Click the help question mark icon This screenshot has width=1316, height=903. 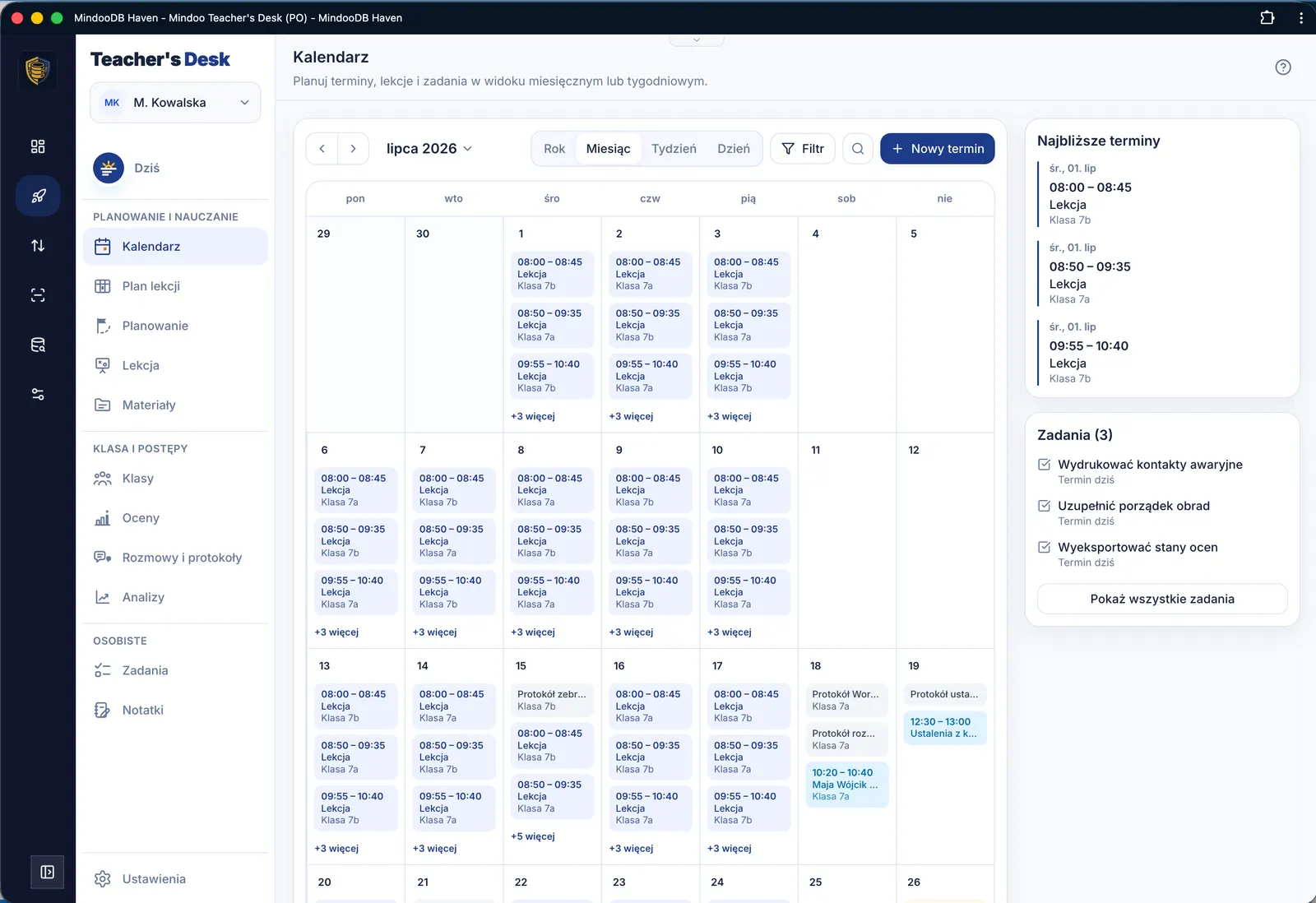pos(1282,67)
